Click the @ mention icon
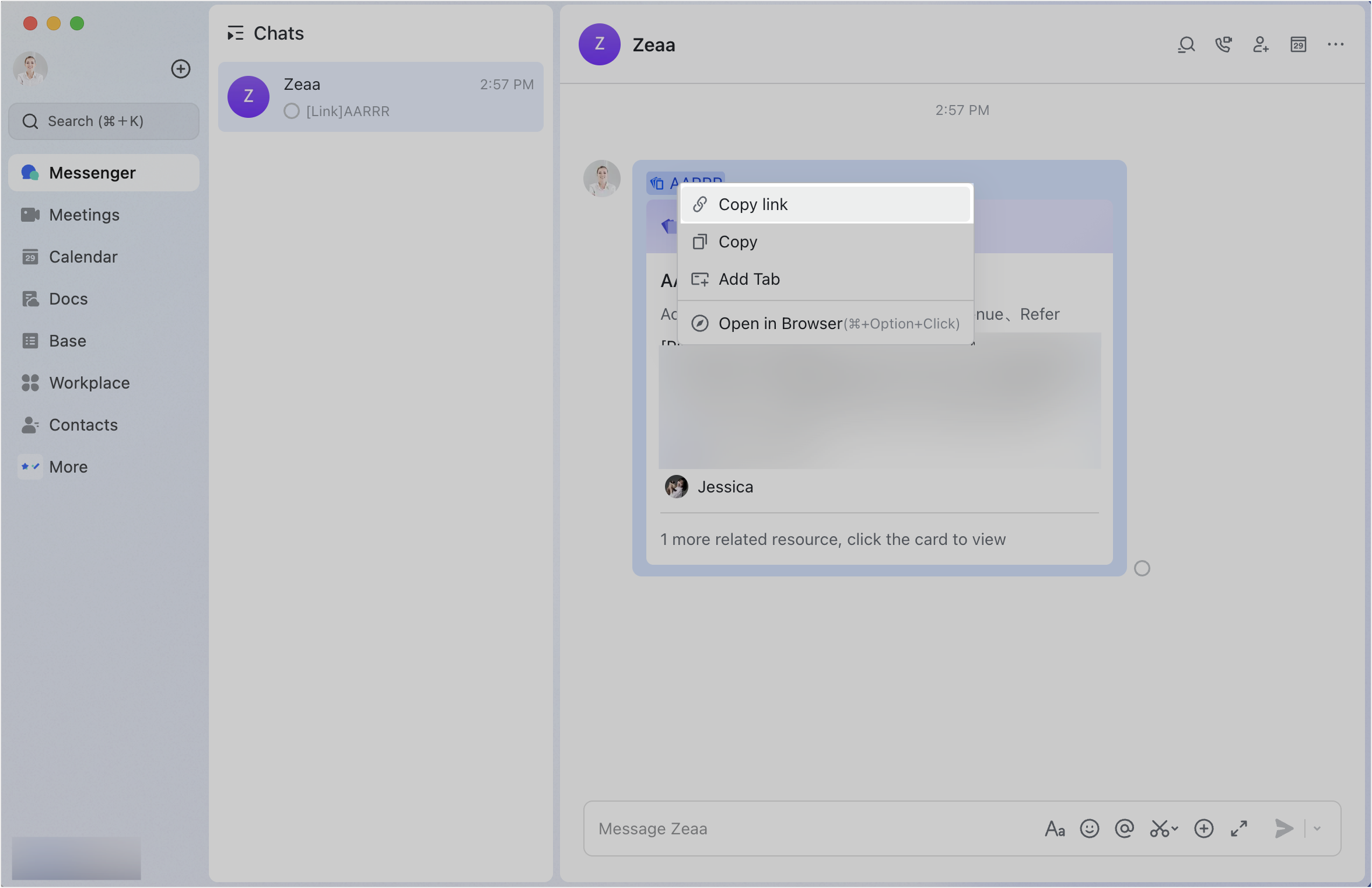The width and height of the screenshot is (1372, 888). 1124,828
